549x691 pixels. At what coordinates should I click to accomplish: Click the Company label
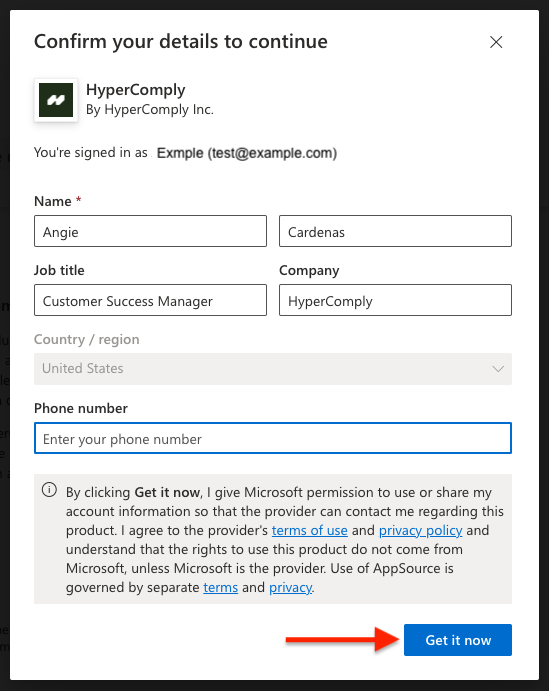(x=309, y=271)
